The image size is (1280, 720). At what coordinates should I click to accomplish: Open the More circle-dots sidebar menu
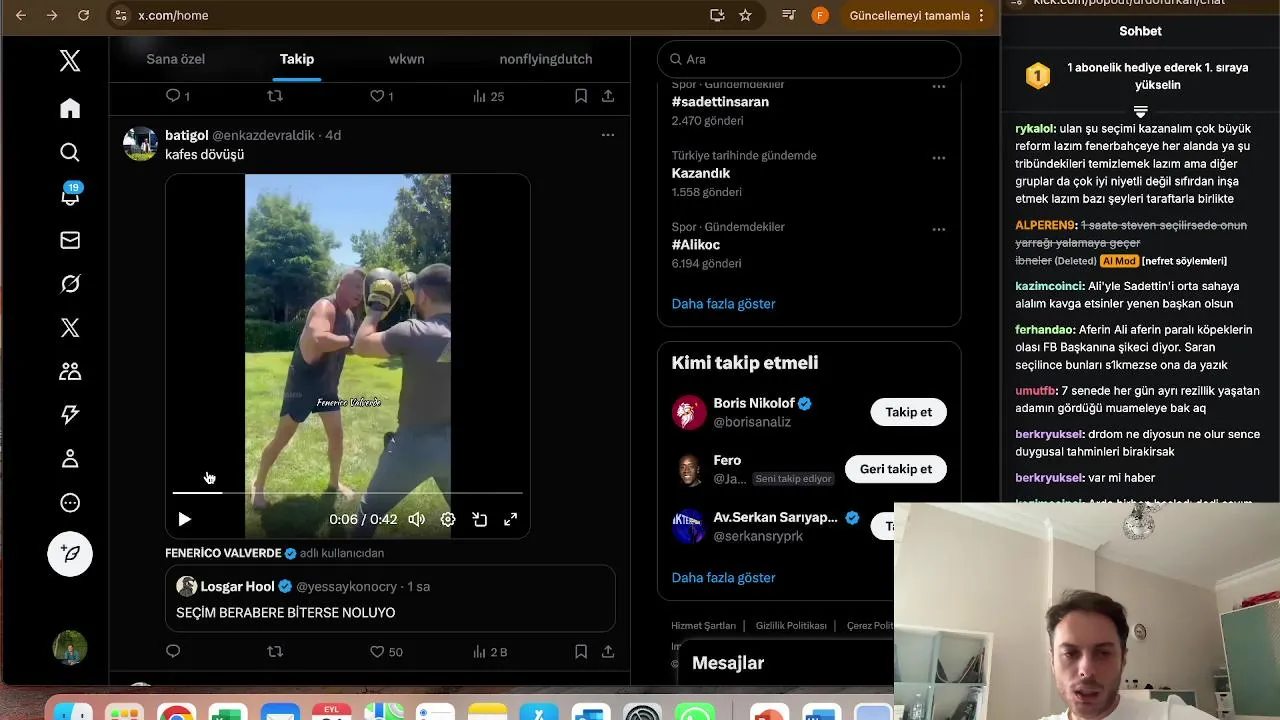tap(70, 503)
